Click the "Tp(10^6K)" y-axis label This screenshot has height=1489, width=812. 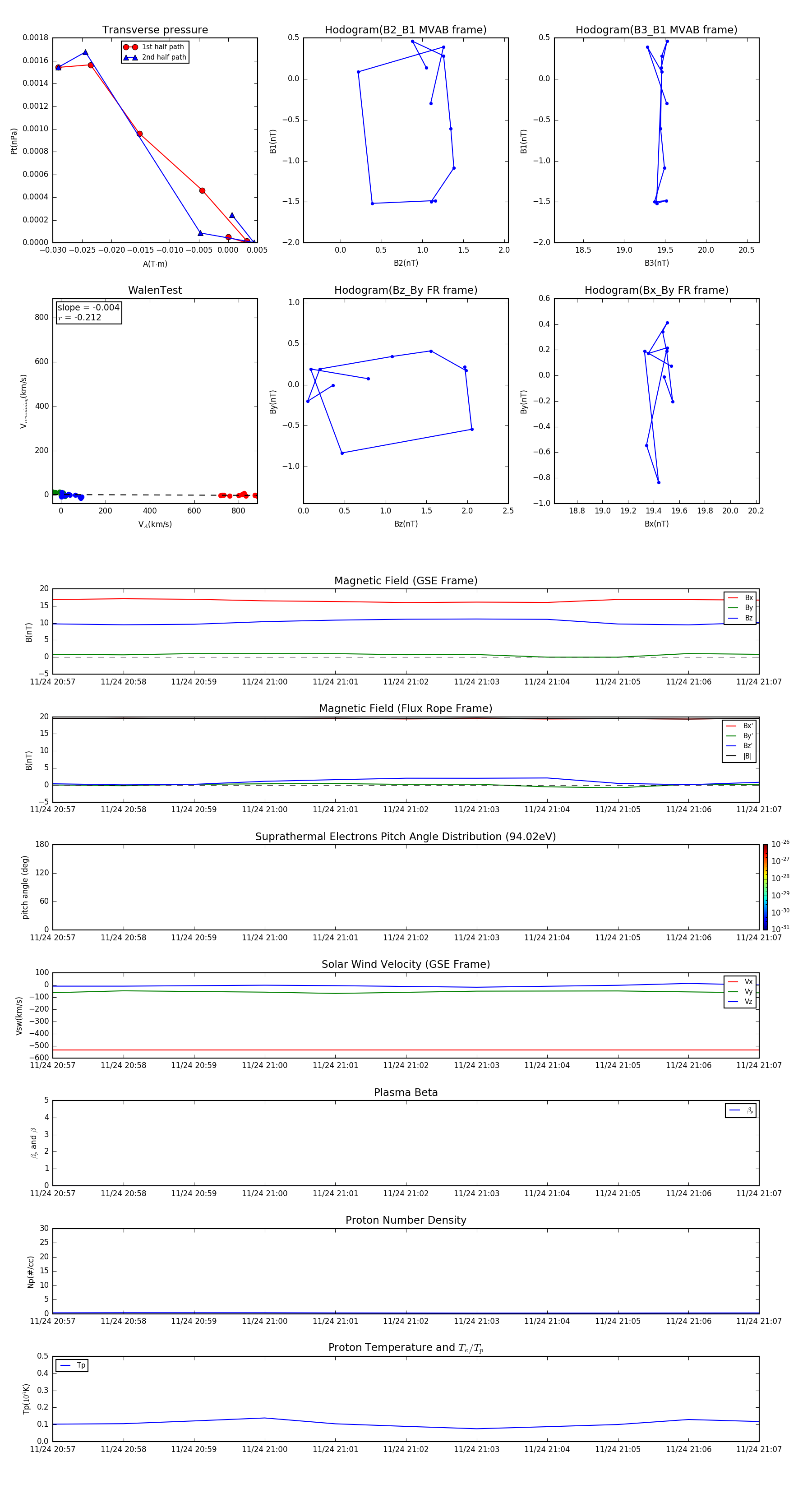point(26,1399)
